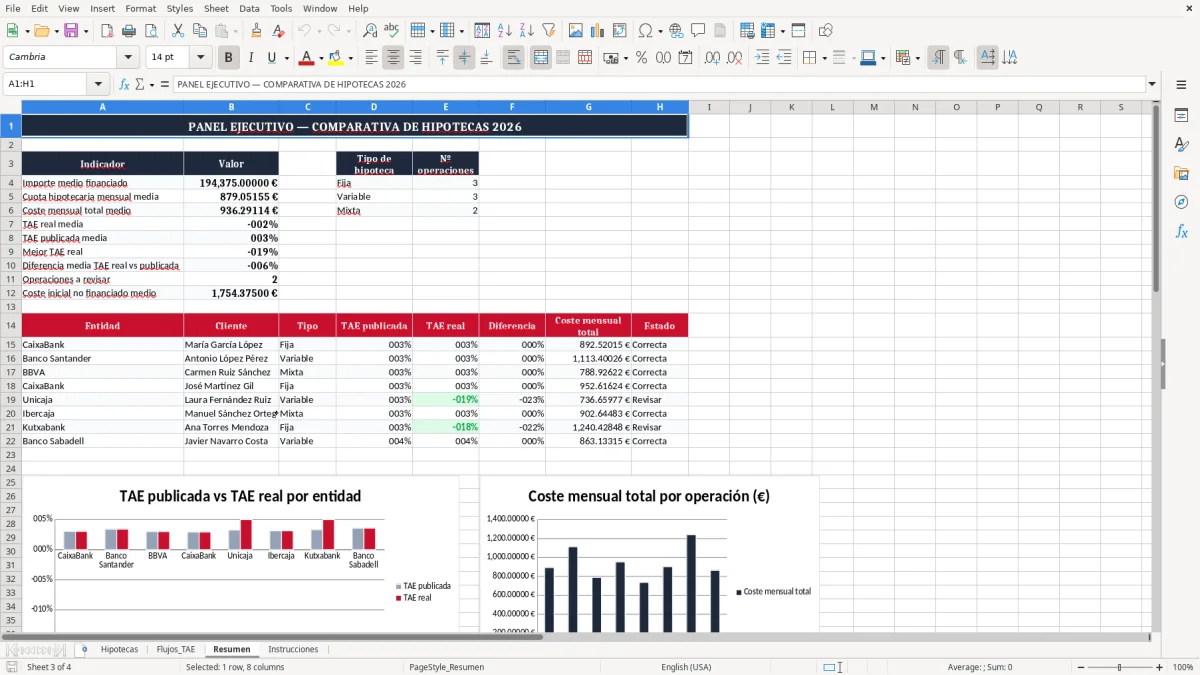Open the Tools menu
Screen dimensions: 1200x675
click(281, 8)
